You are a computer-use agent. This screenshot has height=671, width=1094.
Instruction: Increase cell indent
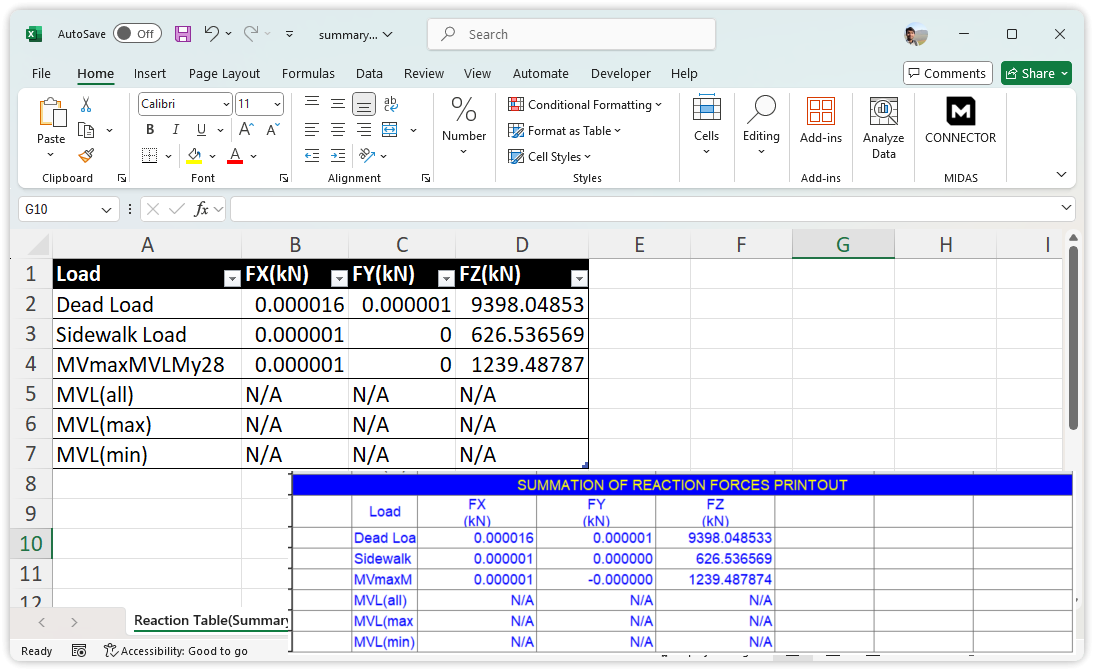pos(338,156)
